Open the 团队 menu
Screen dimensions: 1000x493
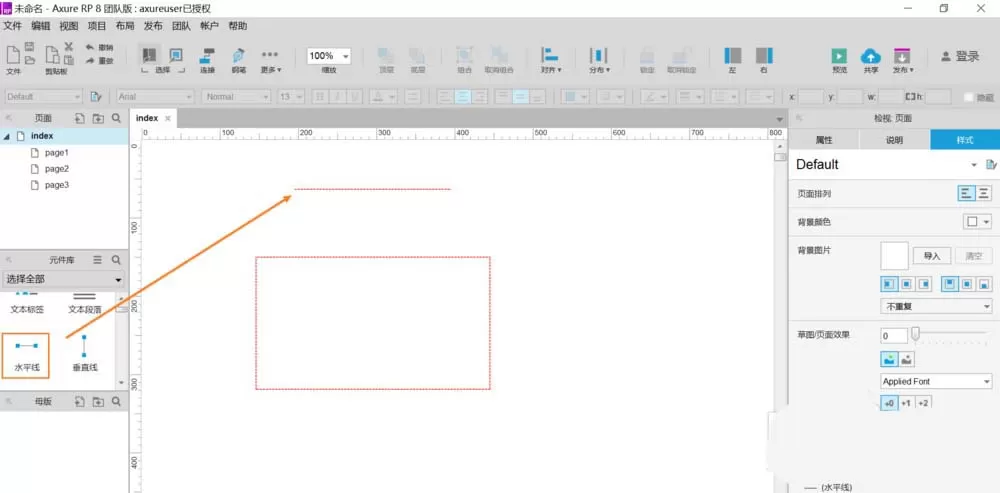tap(181, 26)
